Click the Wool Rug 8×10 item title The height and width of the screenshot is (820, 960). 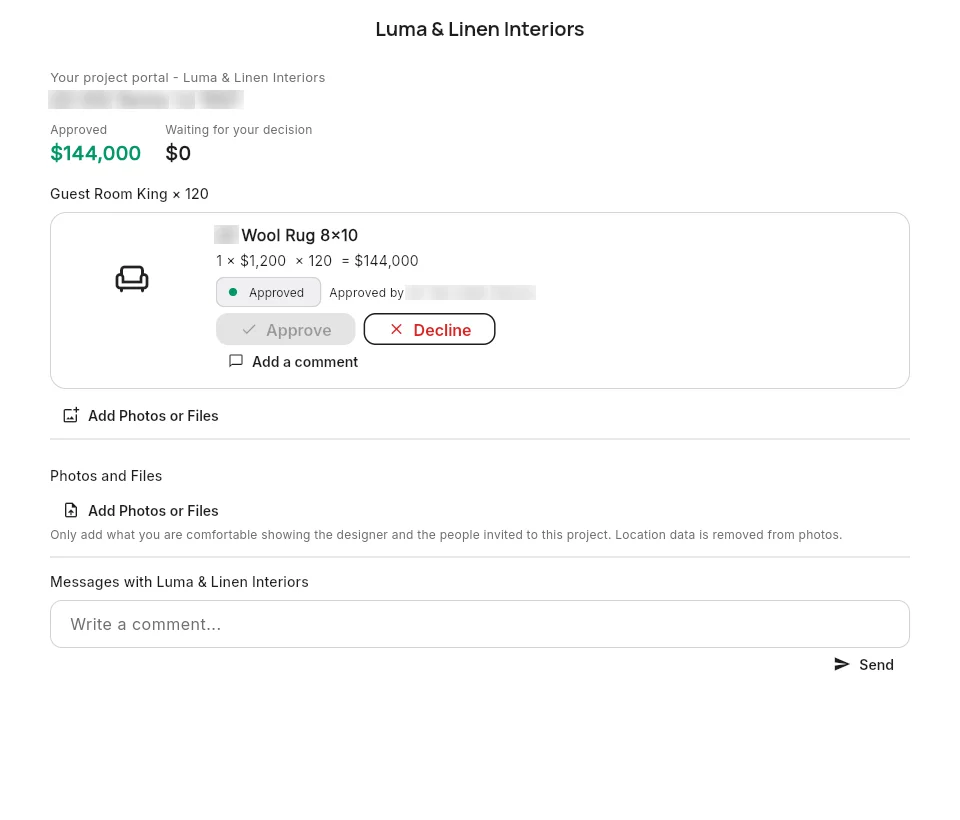[x=299, y=235]
